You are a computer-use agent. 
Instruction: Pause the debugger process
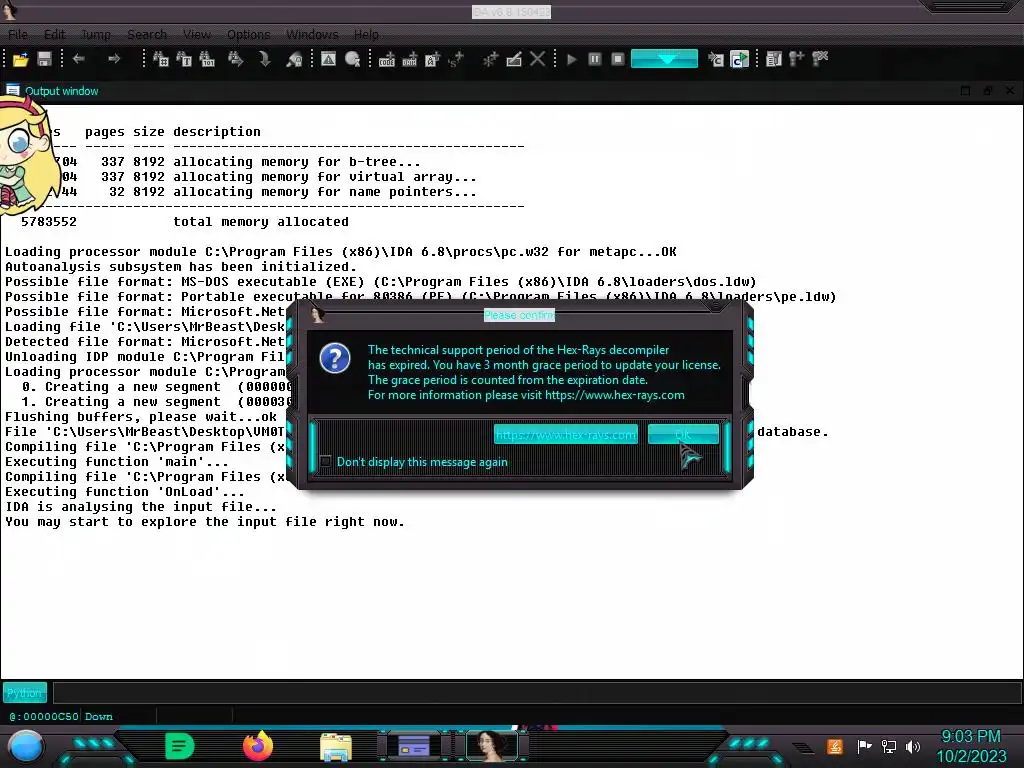point(595,59)
